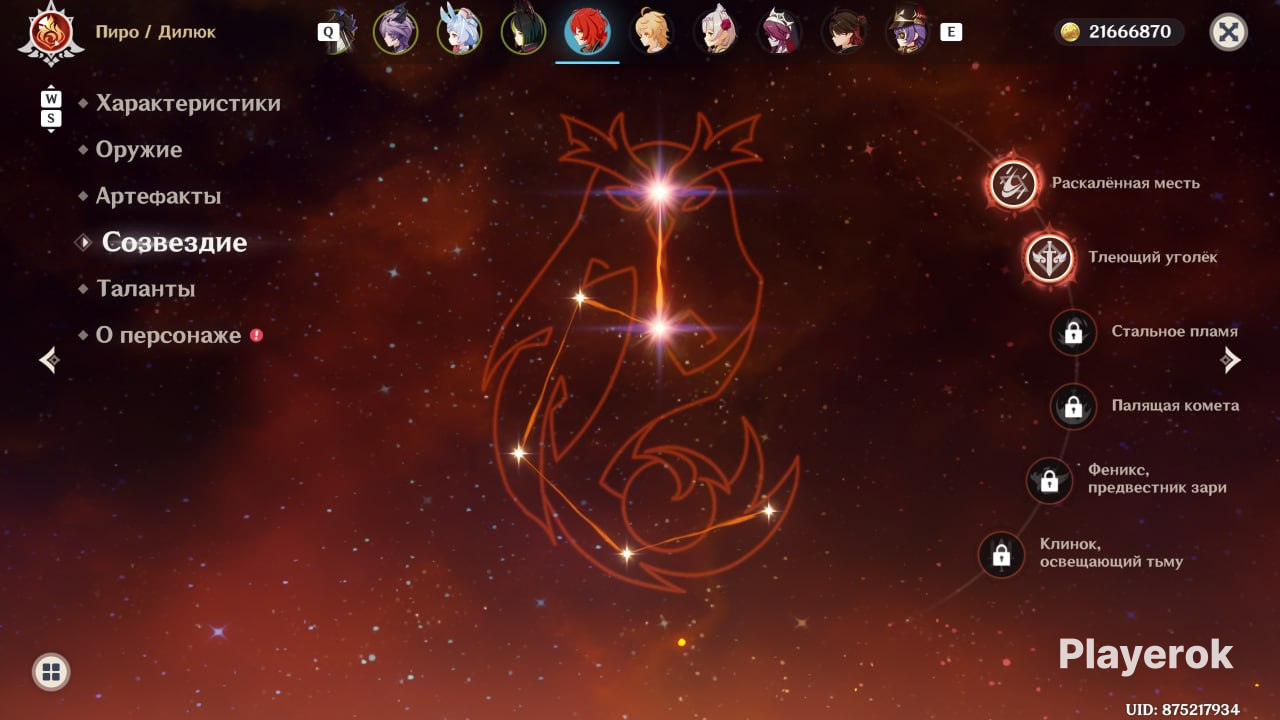The width and height of the screenshot is (1280, 720).
Task: Open the grid menu icon
Action: (51, 671)
